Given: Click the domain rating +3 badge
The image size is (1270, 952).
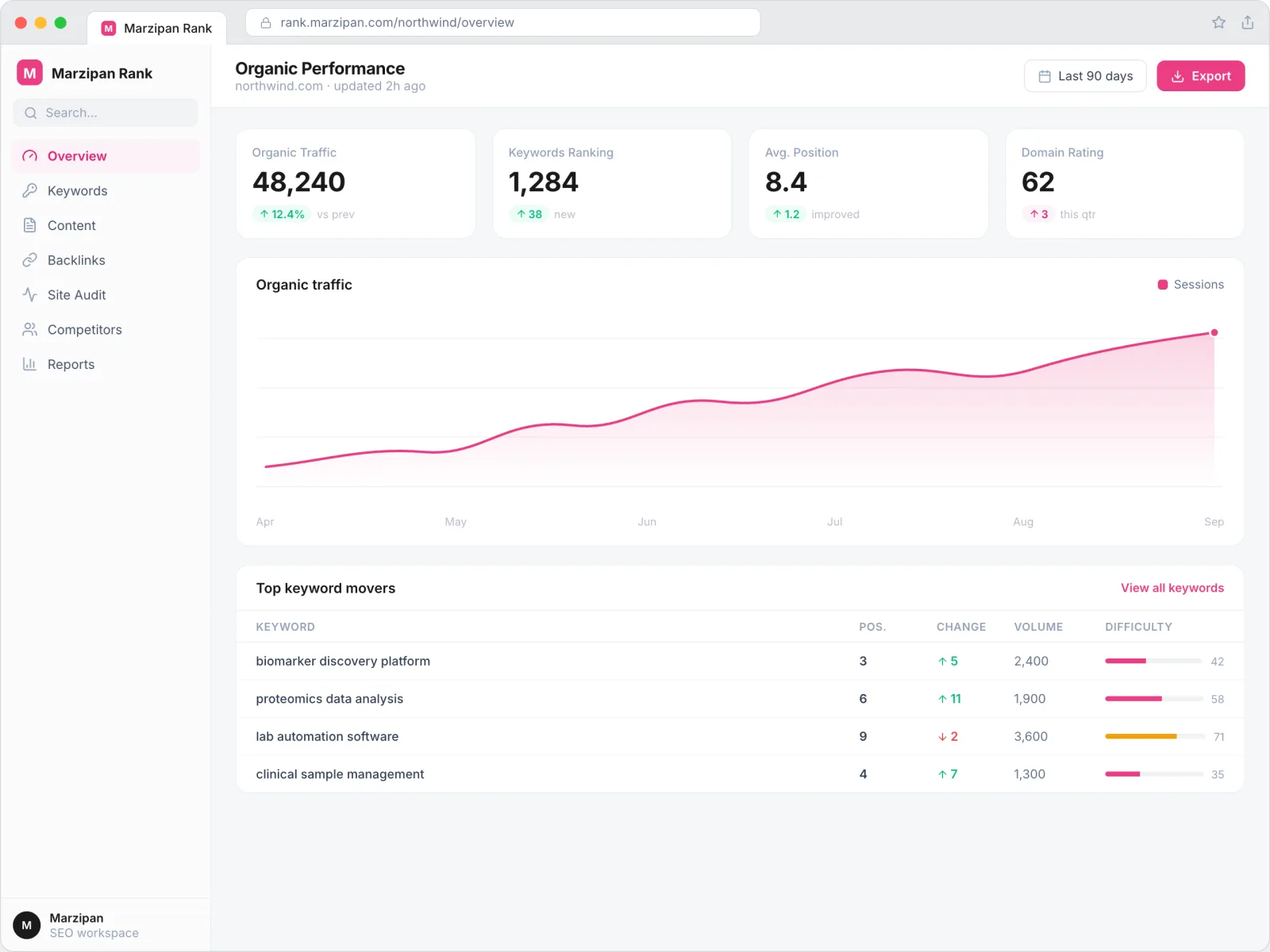Looking at the screenshot, I should (1039, 214).
